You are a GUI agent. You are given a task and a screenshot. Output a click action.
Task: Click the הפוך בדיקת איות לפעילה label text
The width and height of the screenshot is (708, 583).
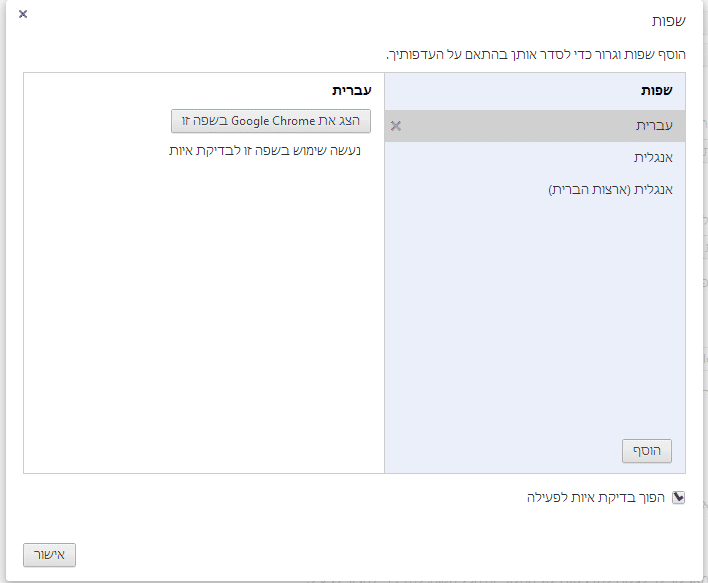tap(596, 497)
